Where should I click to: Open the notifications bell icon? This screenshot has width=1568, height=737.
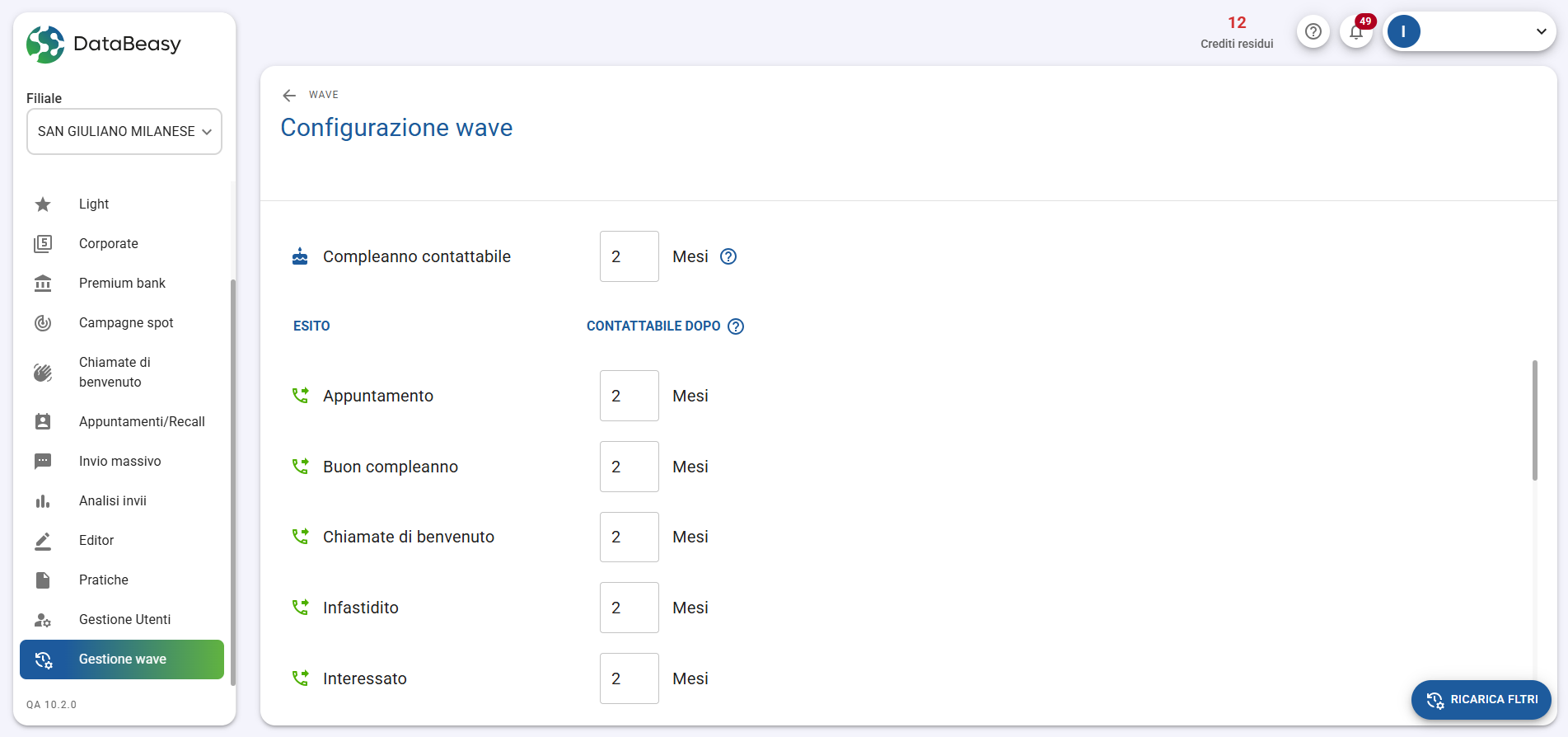click(x=1356, y=32)
